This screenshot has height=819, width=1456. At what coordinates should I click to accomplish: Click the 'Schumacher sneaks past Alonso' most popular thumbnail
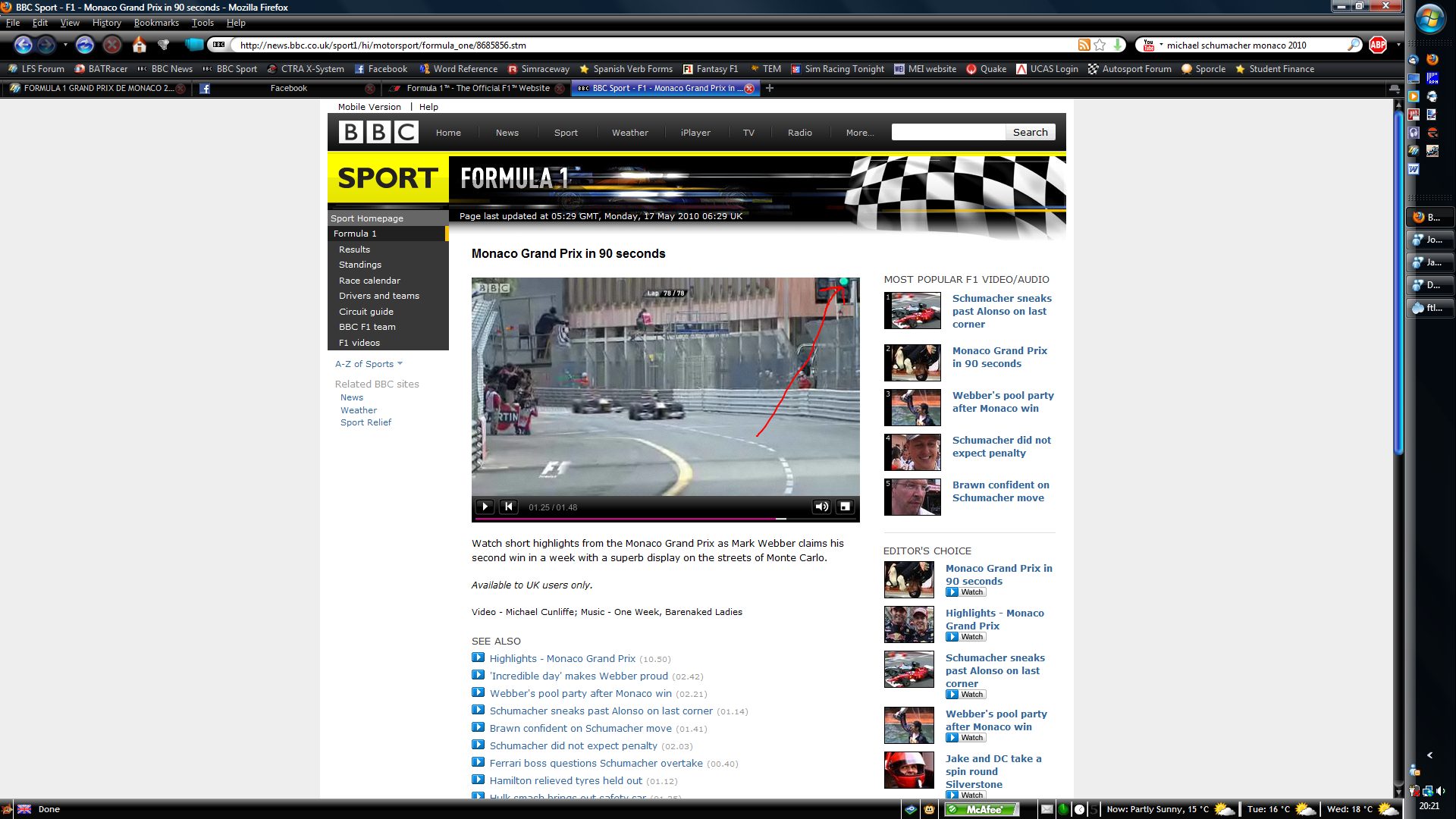click(x=912, y=311)
